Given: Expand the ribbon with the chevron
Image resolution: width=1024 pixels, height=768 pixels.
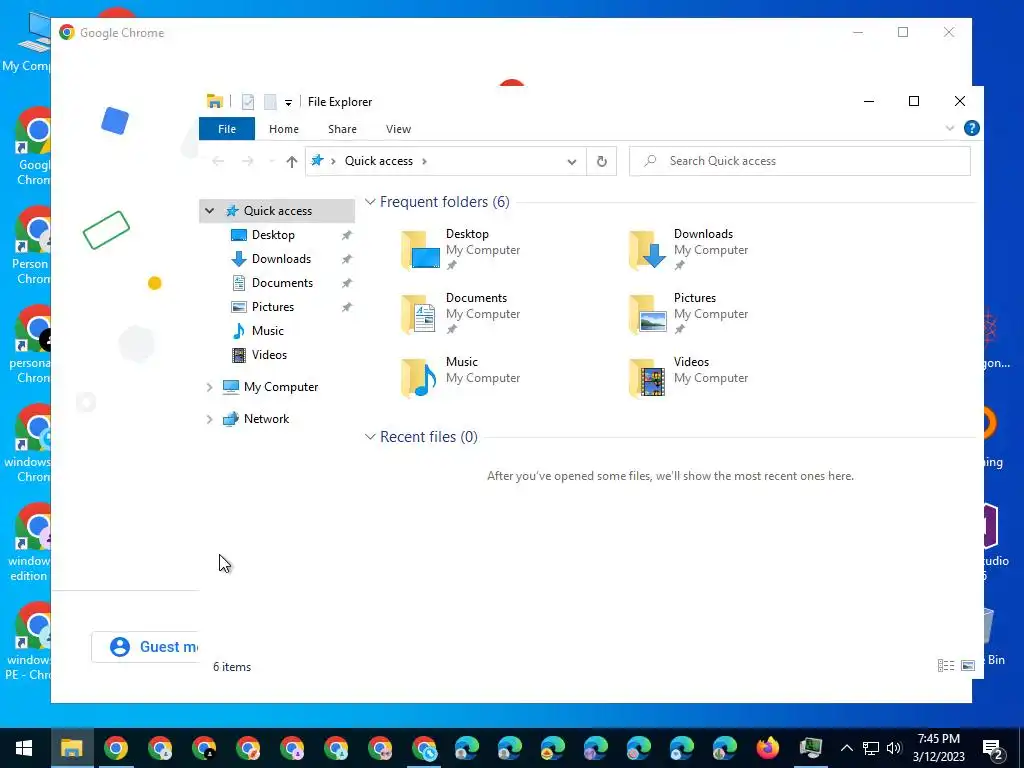Looking at the screenshot, I should (950, 128).
